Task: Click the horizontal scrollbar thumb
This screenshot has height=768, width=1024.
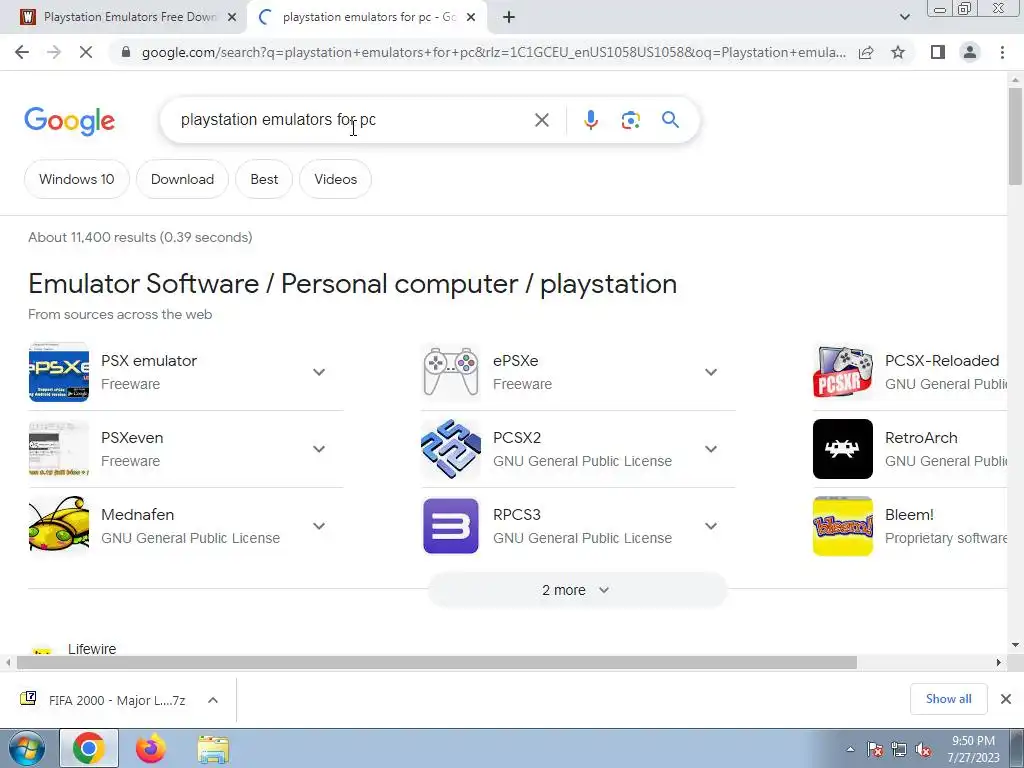Action: pyautogui.click(x=436, y=662)
